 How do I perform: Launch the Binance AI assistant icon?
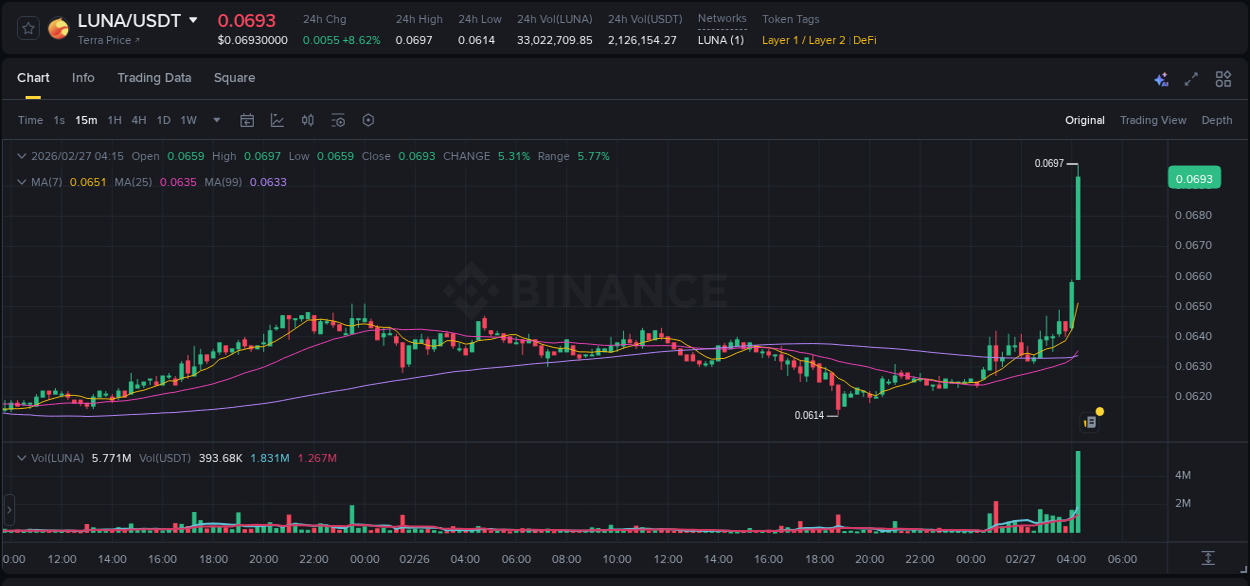[1160, 78]
